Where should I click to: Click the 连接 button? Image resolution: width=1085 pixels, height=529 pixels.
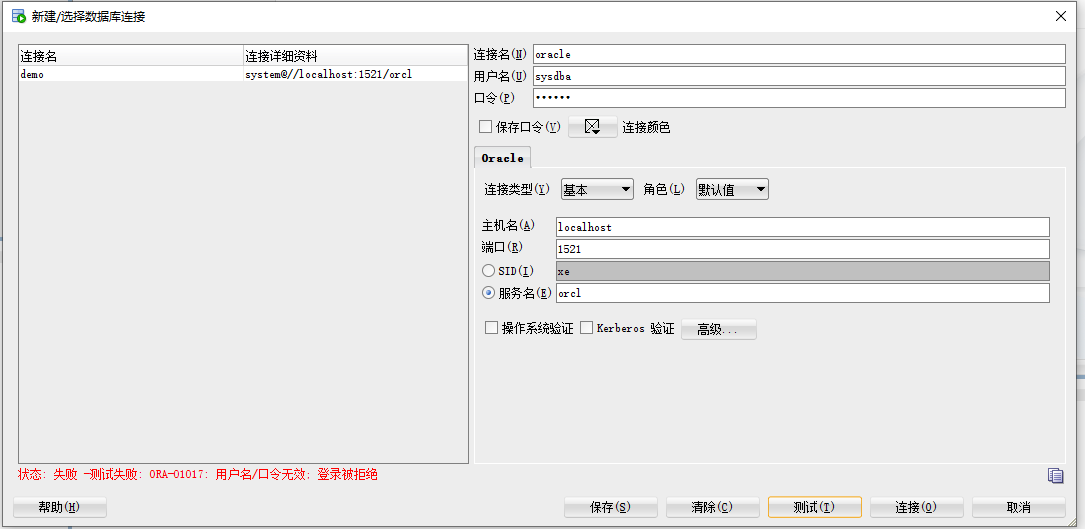916,507
